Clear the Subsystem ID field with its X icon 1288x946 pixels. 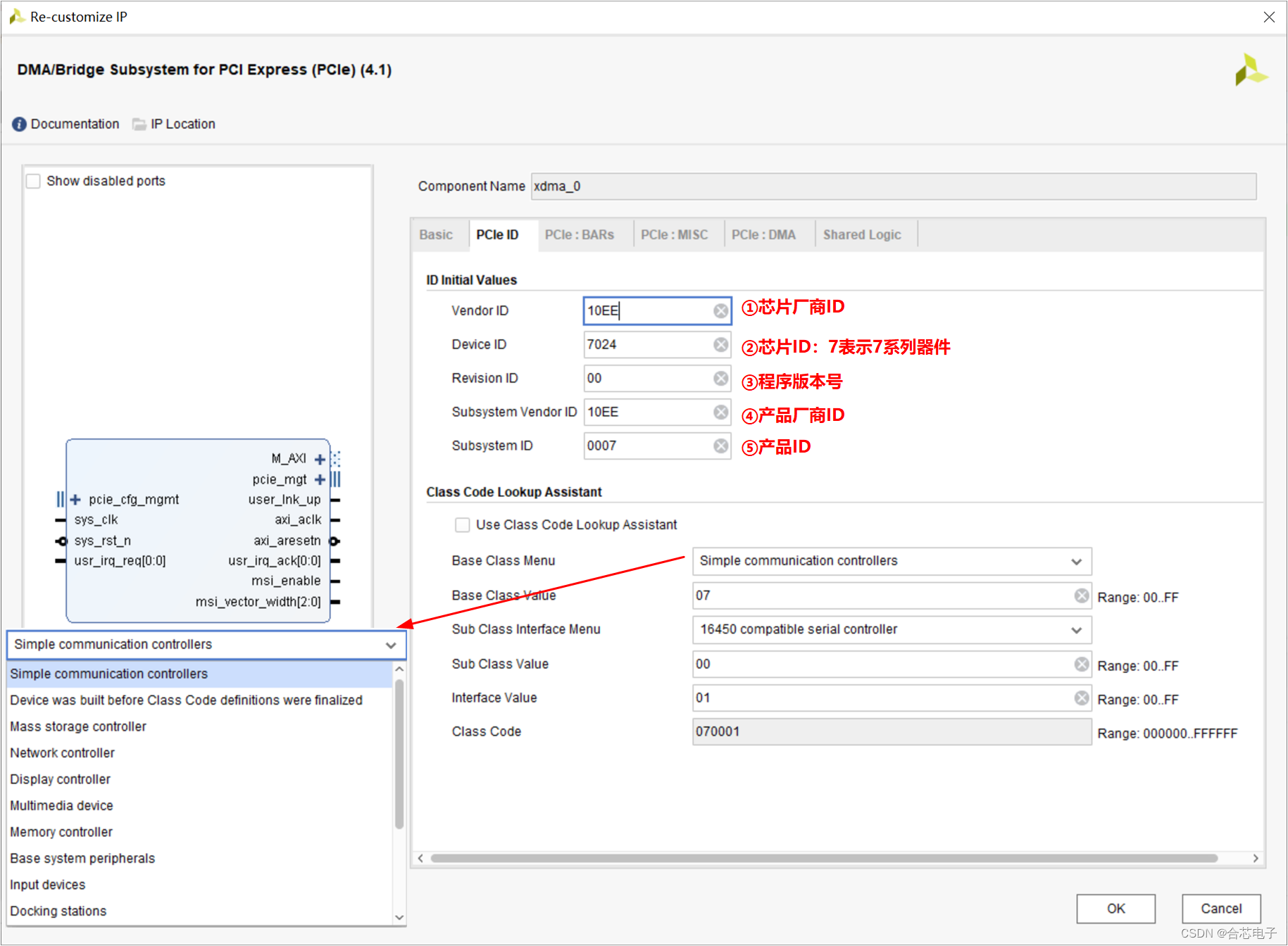click(x=720, y=446)
